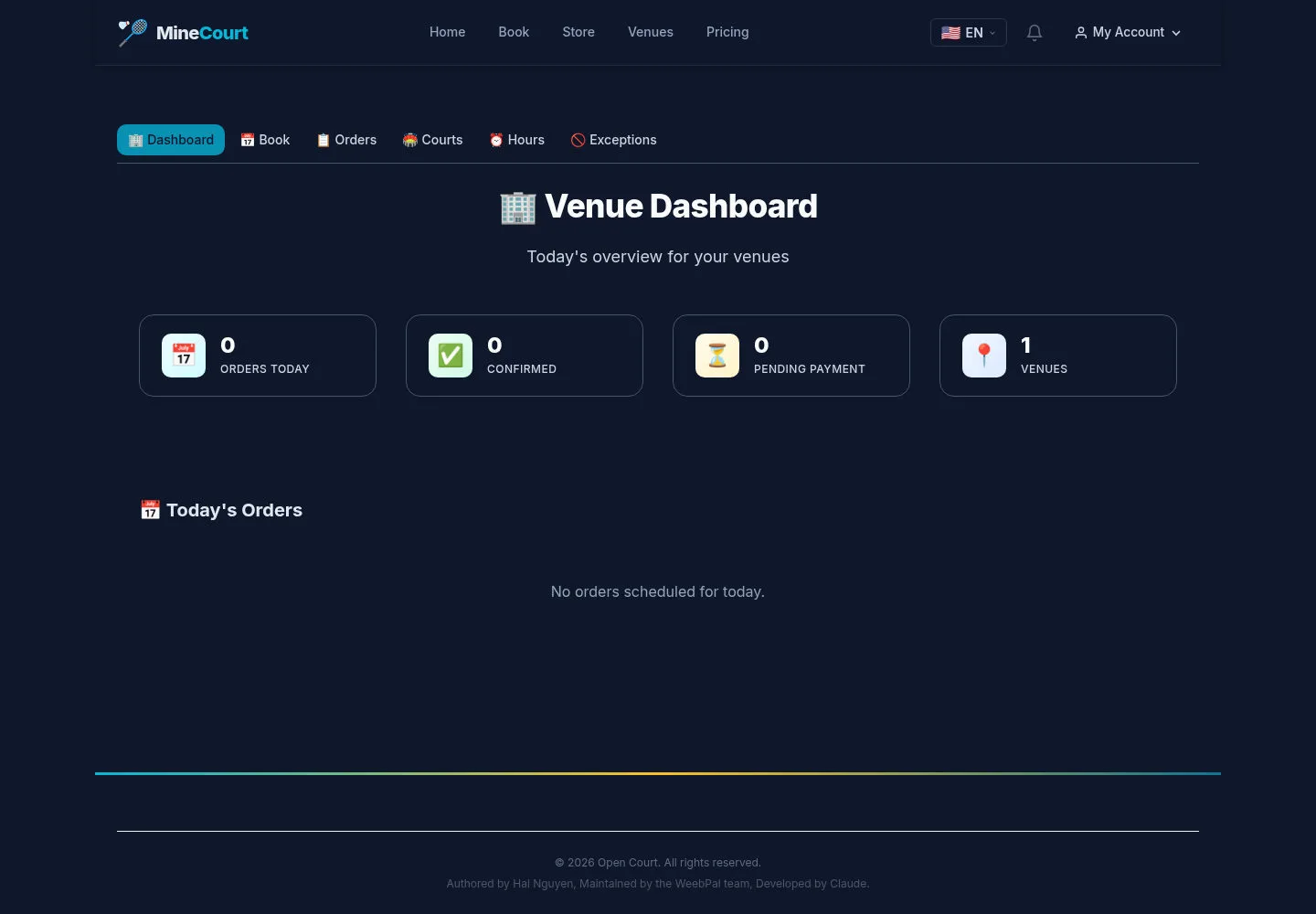Click the venues count '1'
Image resolution: width=1316 pixels, height=914 pixels.
1026,345
